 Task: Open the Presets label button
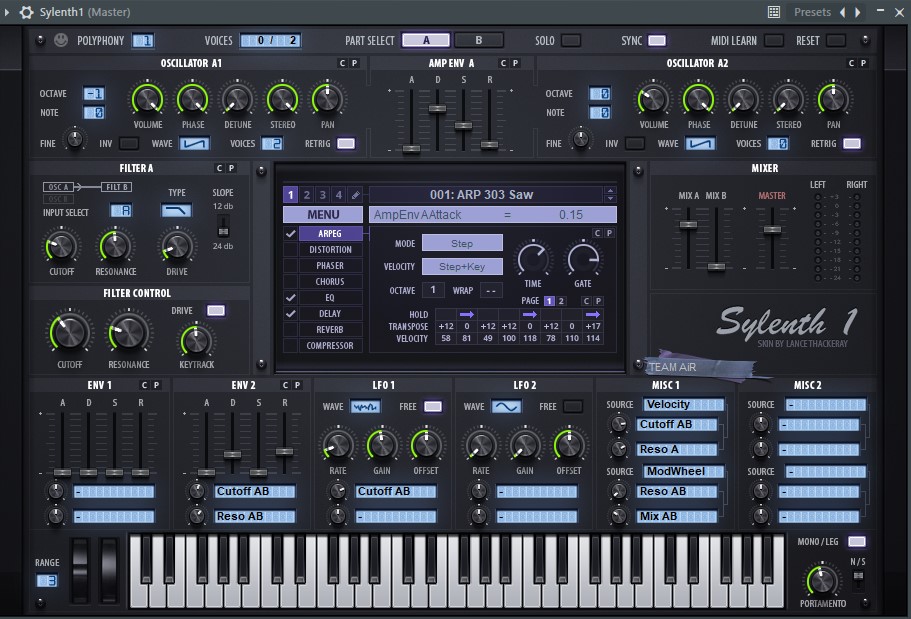(x=812, y=12)
